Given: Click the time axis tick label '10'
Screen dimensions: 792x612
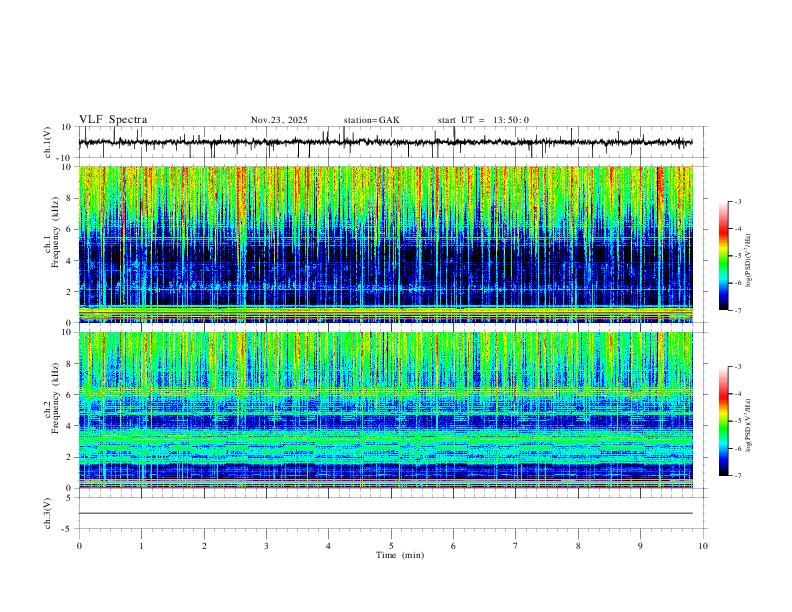Looking at the screenshot, I should point(703,546).
